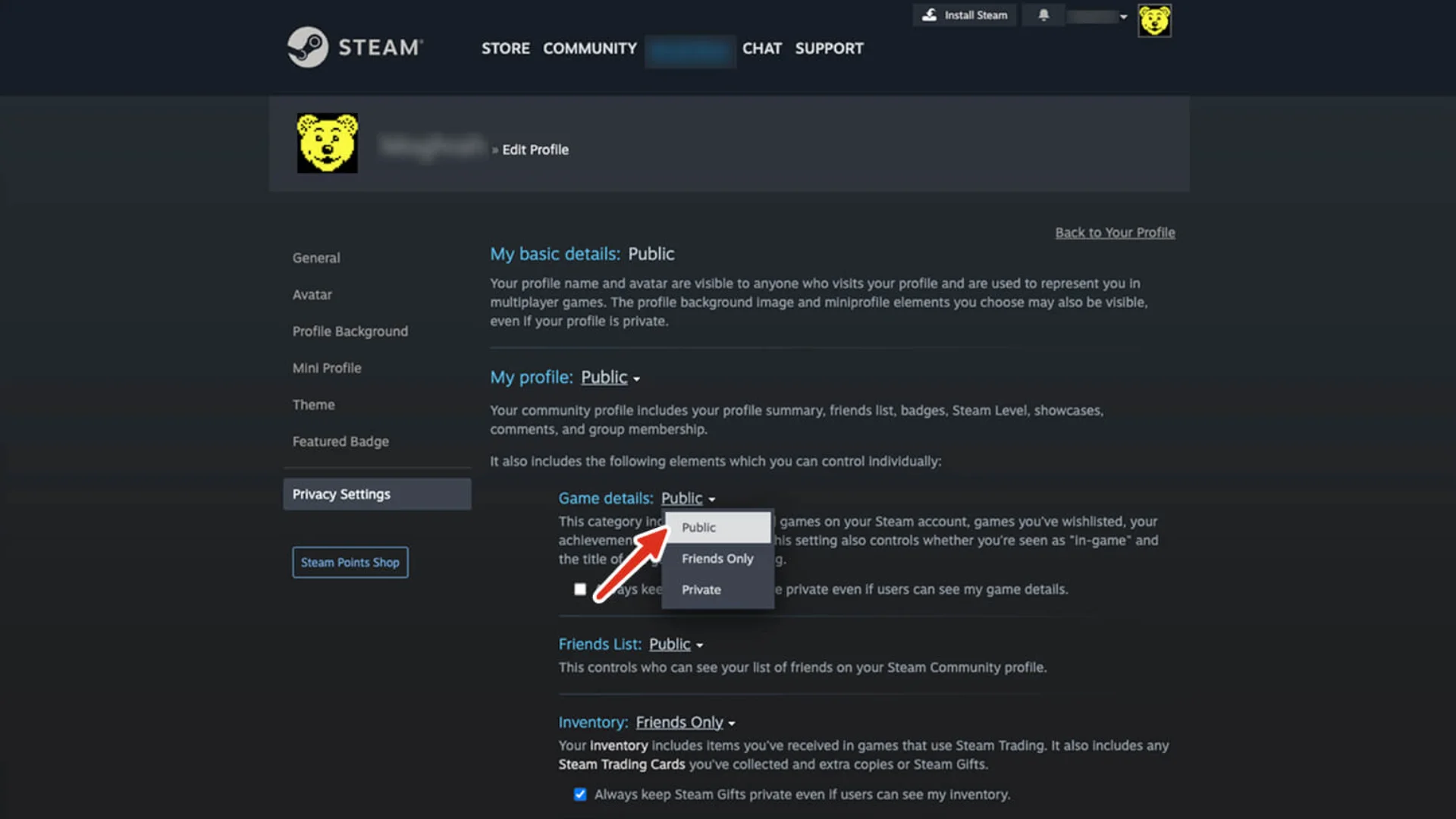Image resolution: width=1456 pixels, height=819 pixels.
Task: Open the CHAT link in header
Action: point(761,49)
